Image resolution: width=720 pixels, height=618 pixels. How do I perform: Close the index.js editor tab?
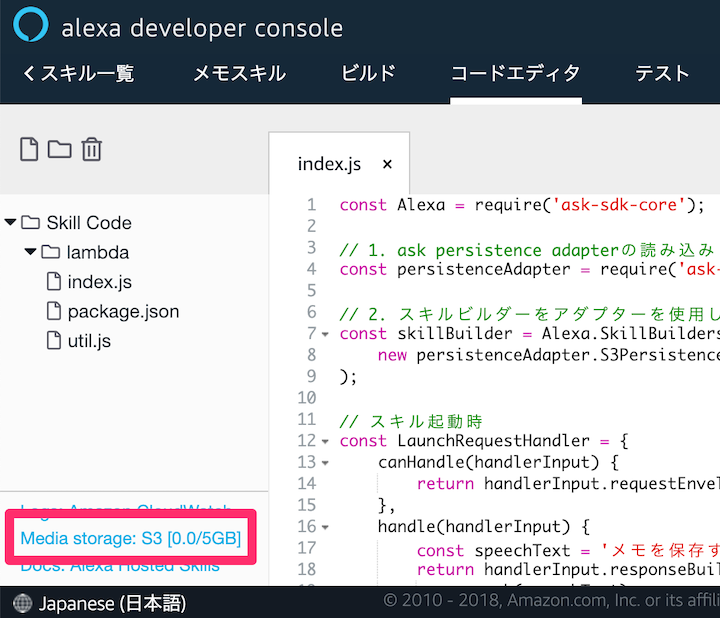tap(387, 164)
